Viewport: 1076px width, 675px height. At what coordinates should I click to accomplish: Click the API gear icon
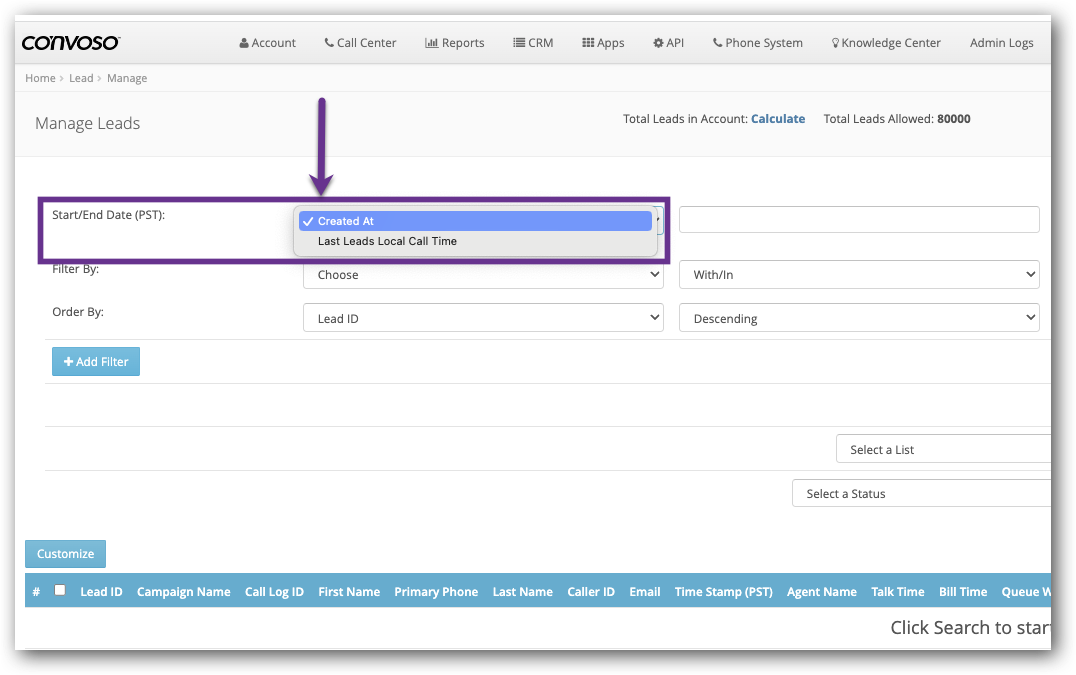[658, 43]
